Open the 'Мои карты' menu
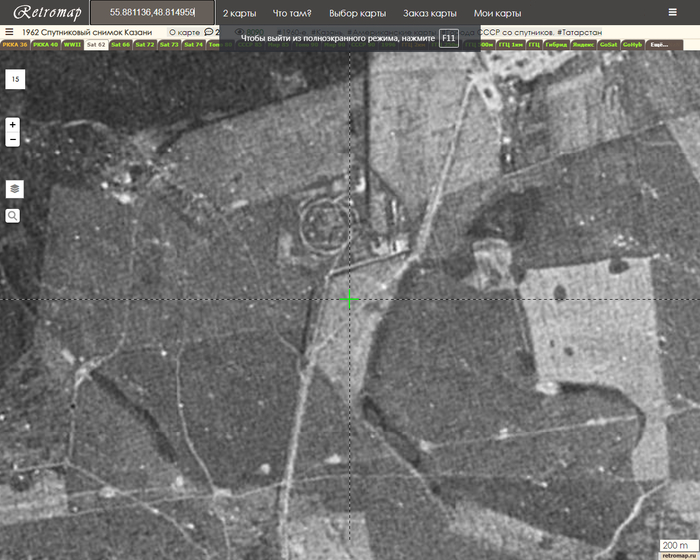 pos(497,14)
